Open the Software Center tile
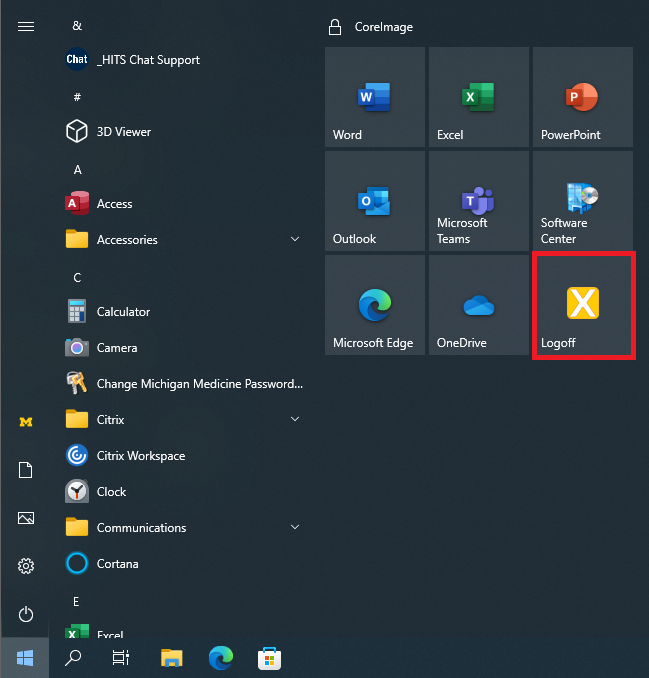This screenshot has width=649, height=678. tap(582, 201)
